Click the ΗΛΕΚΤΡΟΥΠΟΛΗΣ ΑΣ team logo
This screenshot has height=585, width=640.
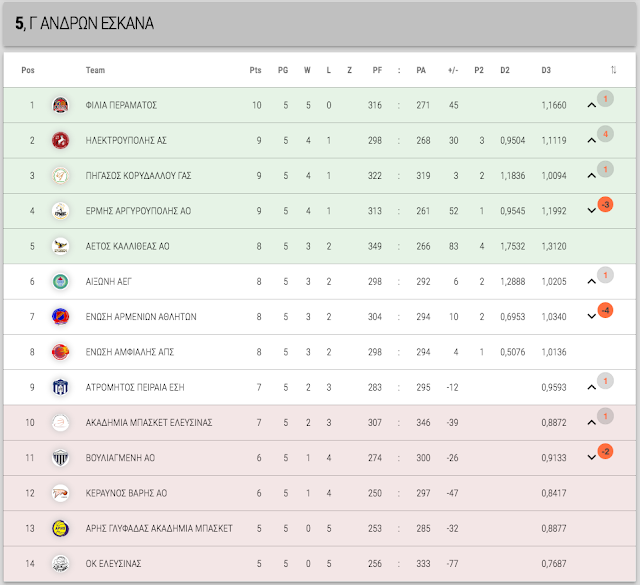pos(60,140)
